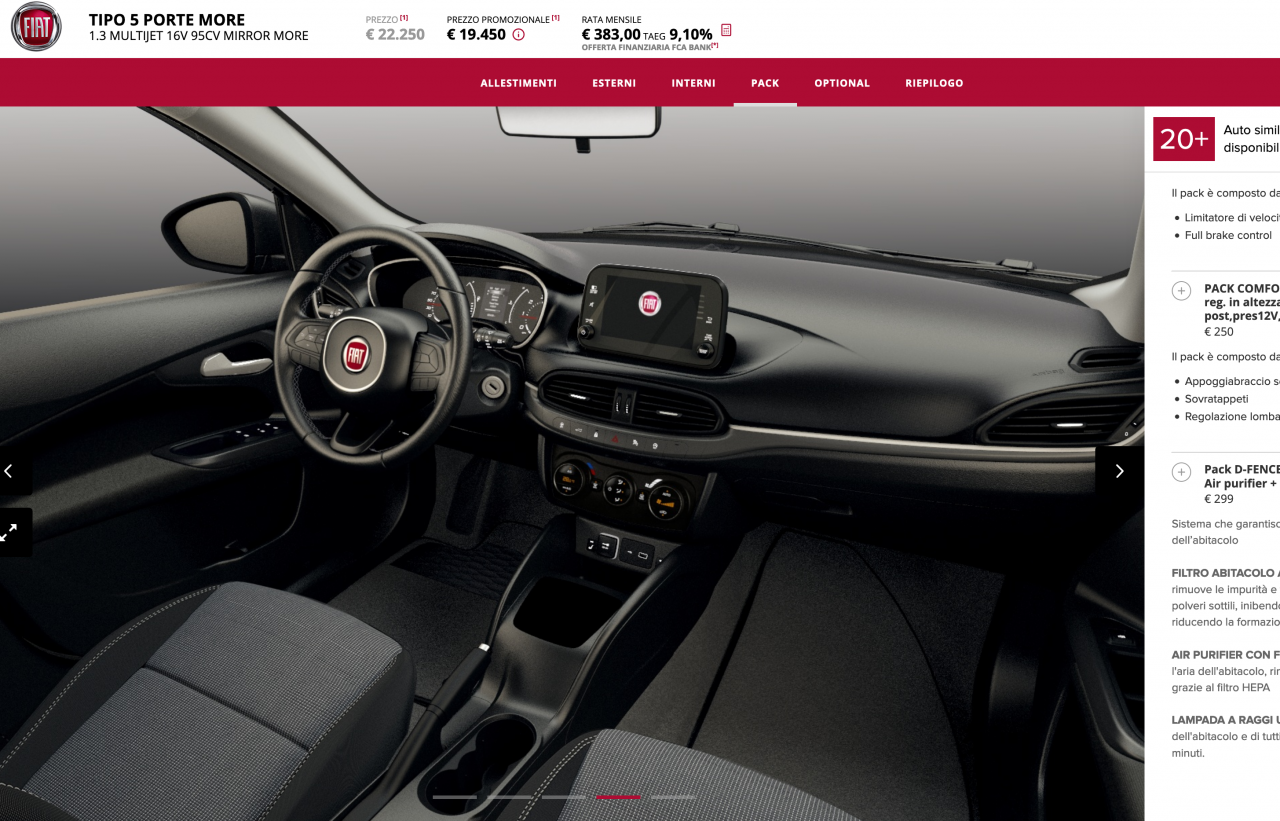Advance to next image with right arrow
This screenshot has width=1280, height=821.
click(1119, 471)
